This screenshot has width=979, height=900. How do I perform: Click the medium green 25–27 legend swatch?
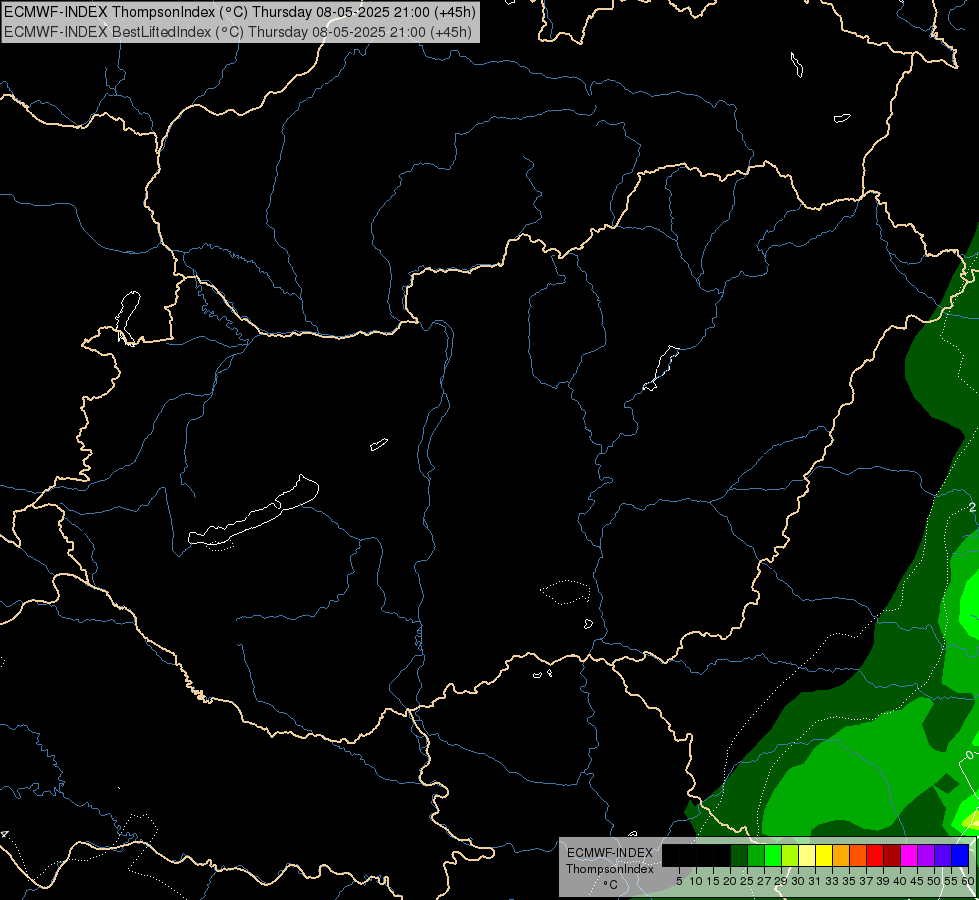(756, 855)
